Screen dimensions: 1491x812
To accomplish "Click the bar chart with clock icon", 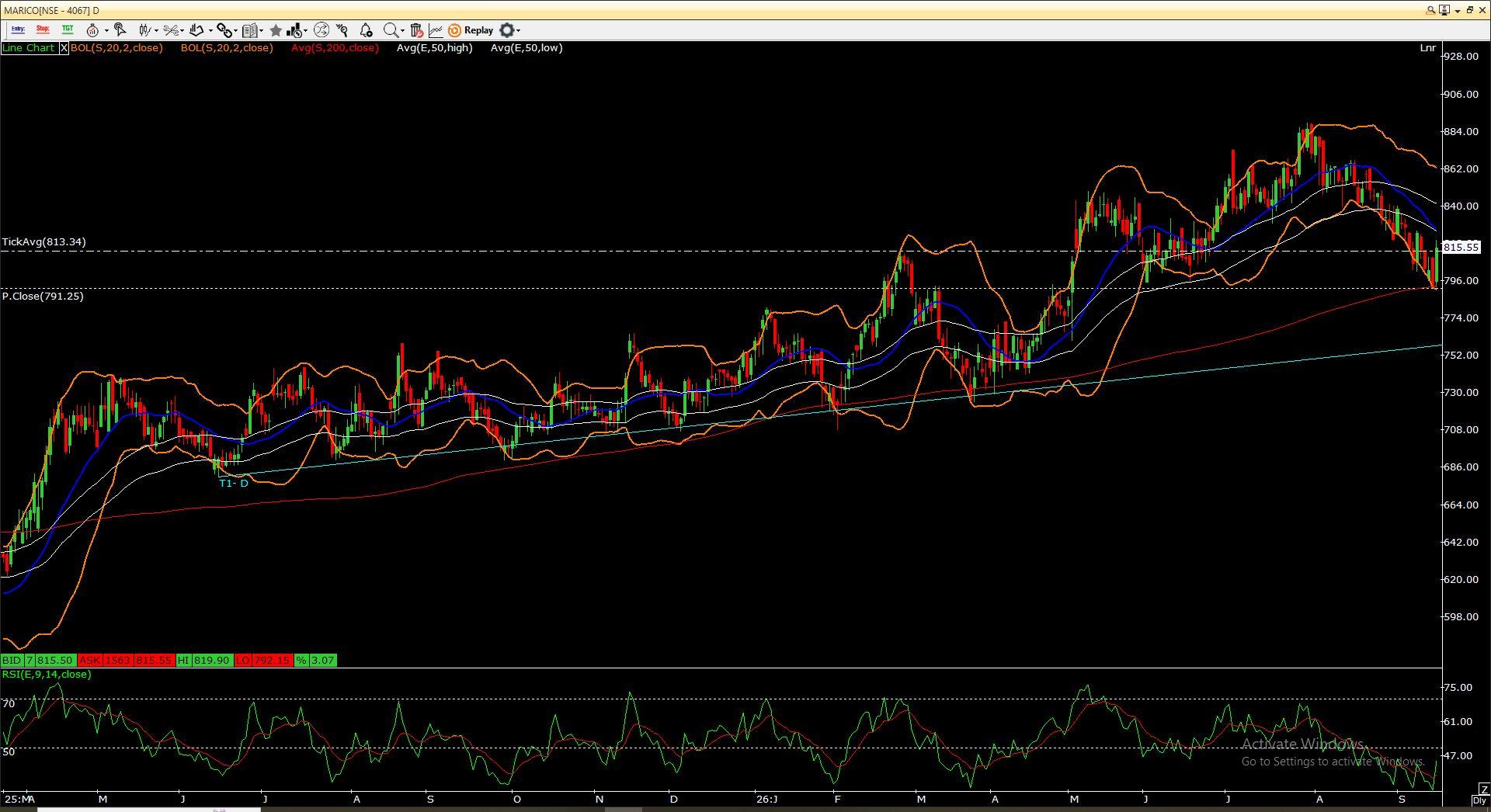I will (294, 30).
